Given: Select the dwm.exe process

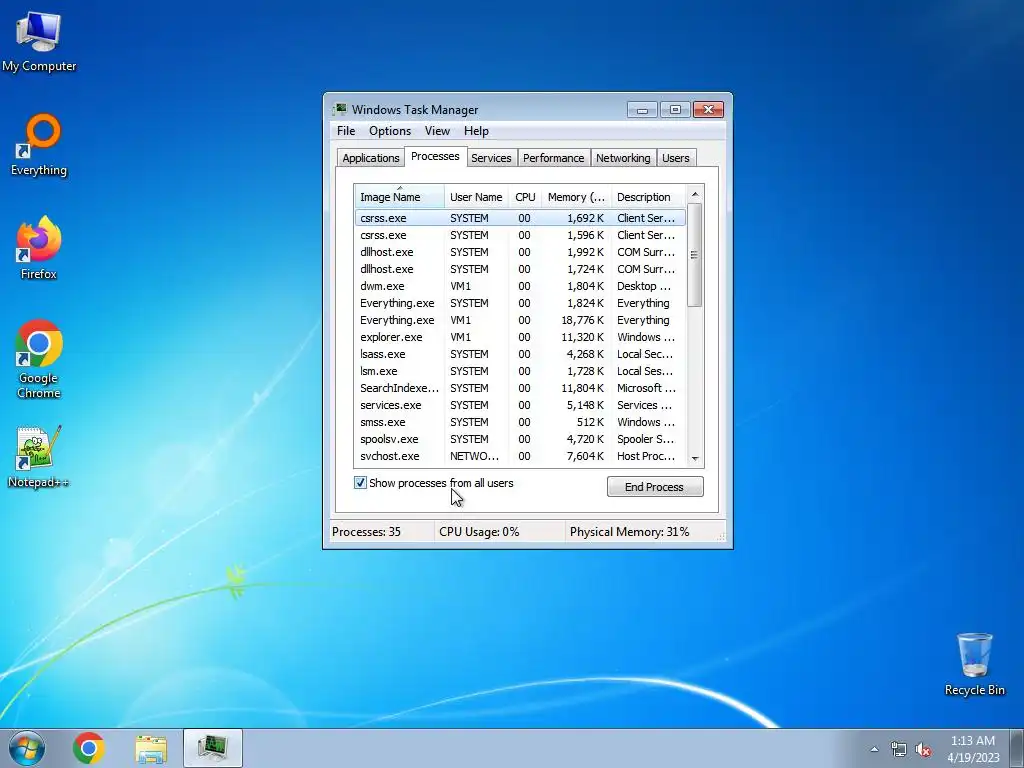Looking at the screenshot, I should point(520,286).
